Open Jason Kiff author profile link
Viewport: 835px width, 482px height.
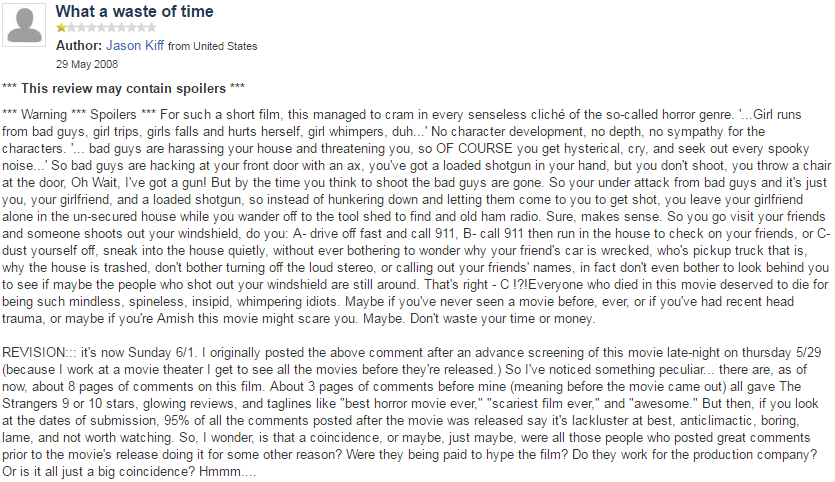coord(135,46)
